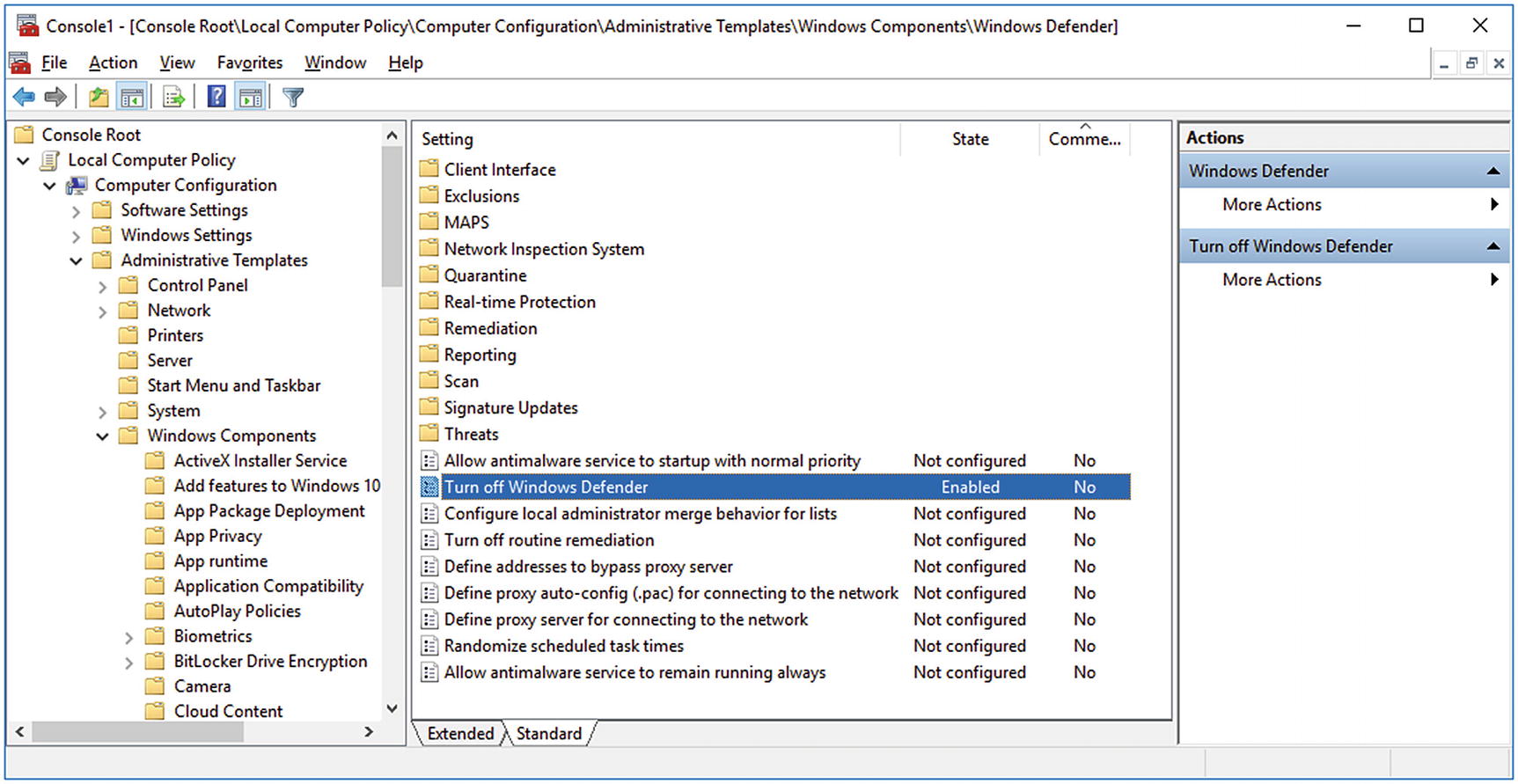Select App Privacy in the tree
Screen dimensions: 1518x784
point(217,536)
